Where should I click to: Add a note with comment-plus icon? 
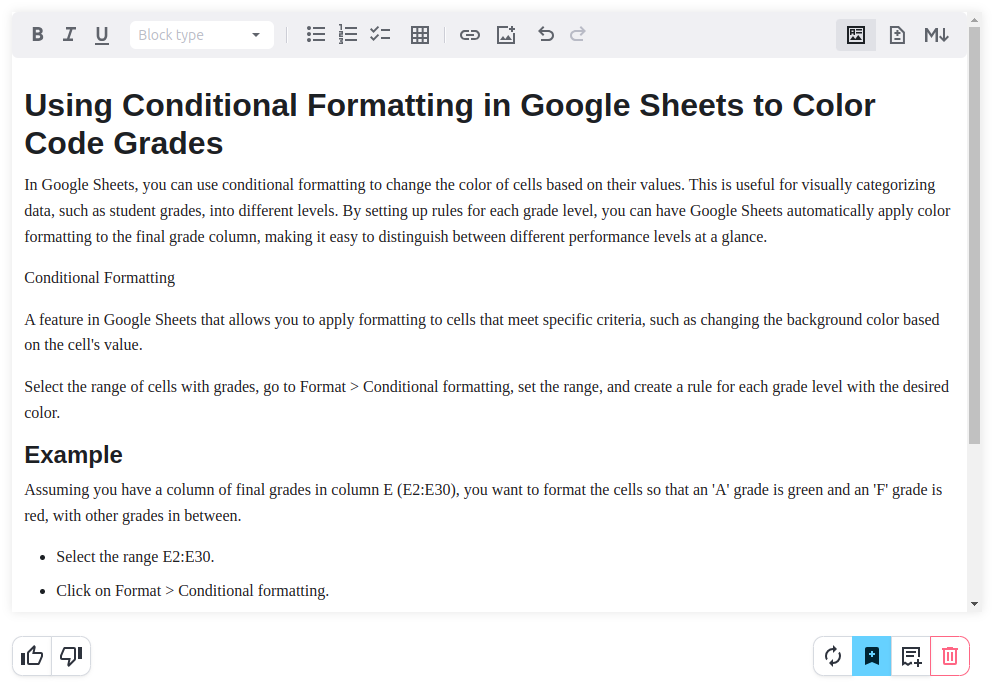click(x=911, y=656)
